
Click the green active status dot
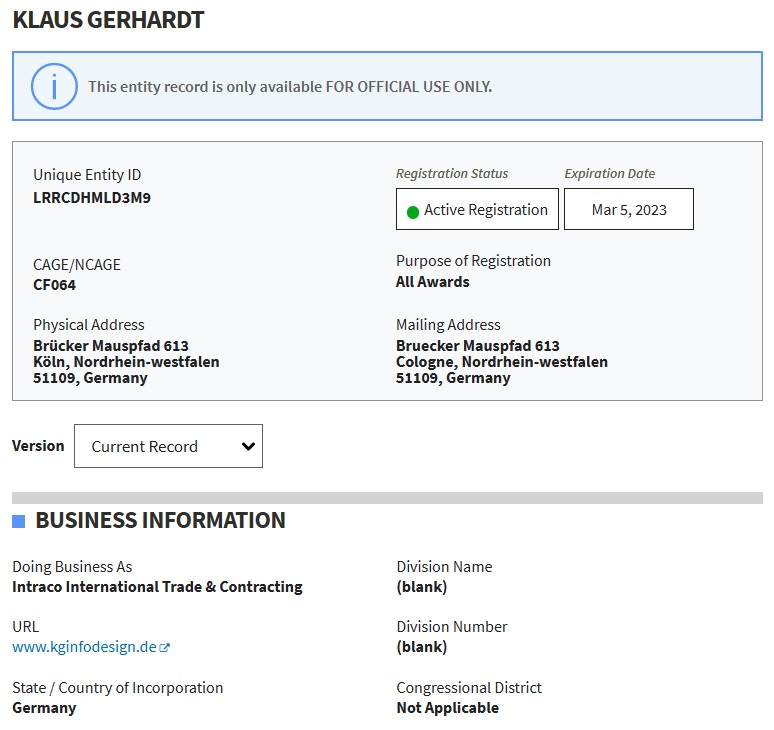[x=412, y=211]
